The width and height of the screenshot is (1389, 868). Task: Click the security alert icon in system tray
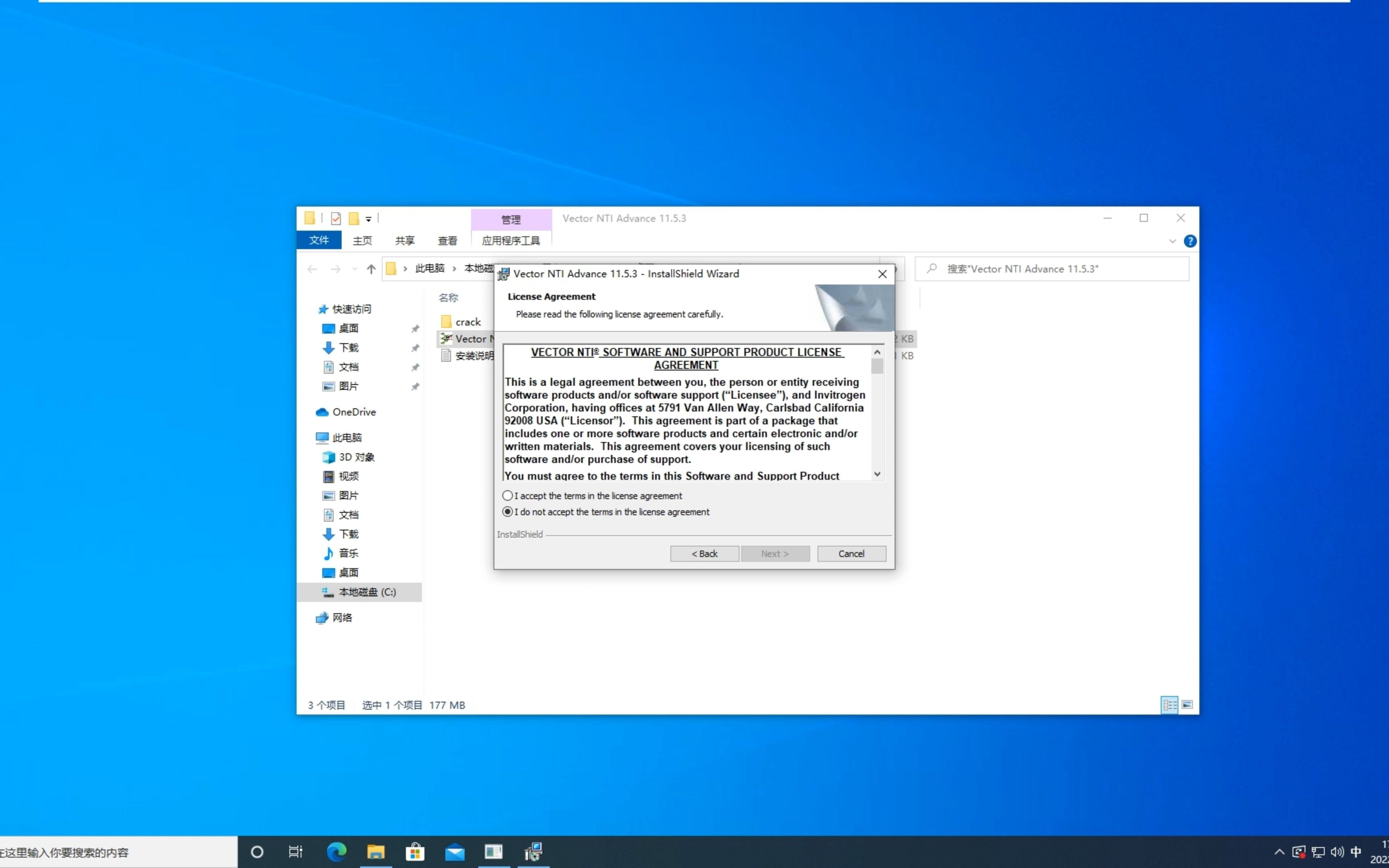pos(1299,852)
